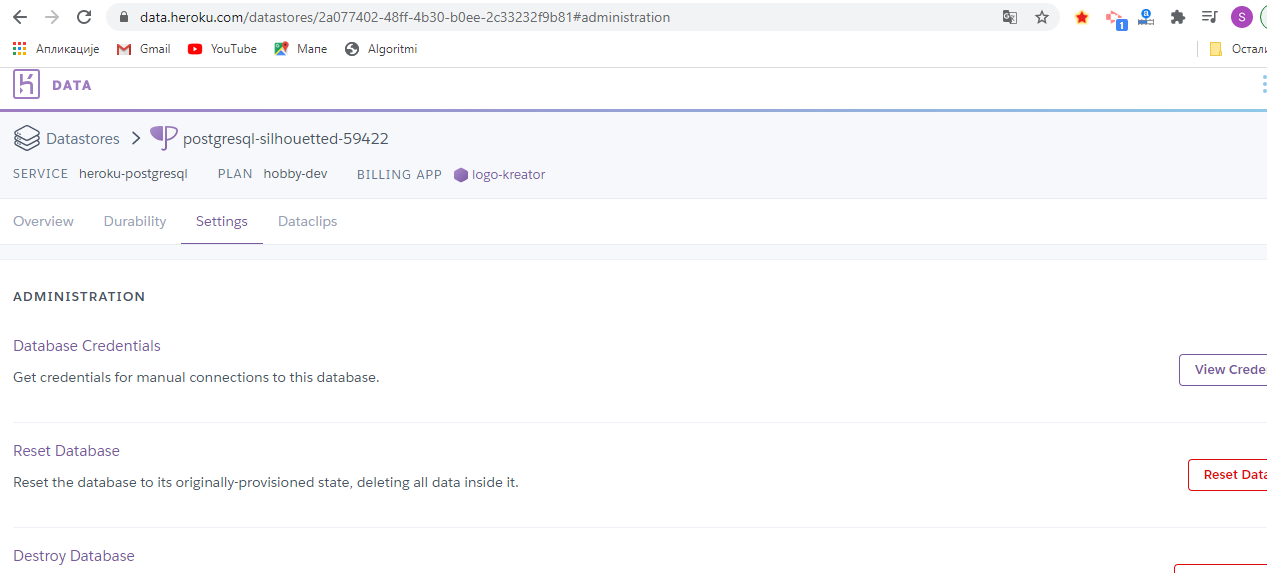Open the logo-kreator billing app link

point(509,175)
